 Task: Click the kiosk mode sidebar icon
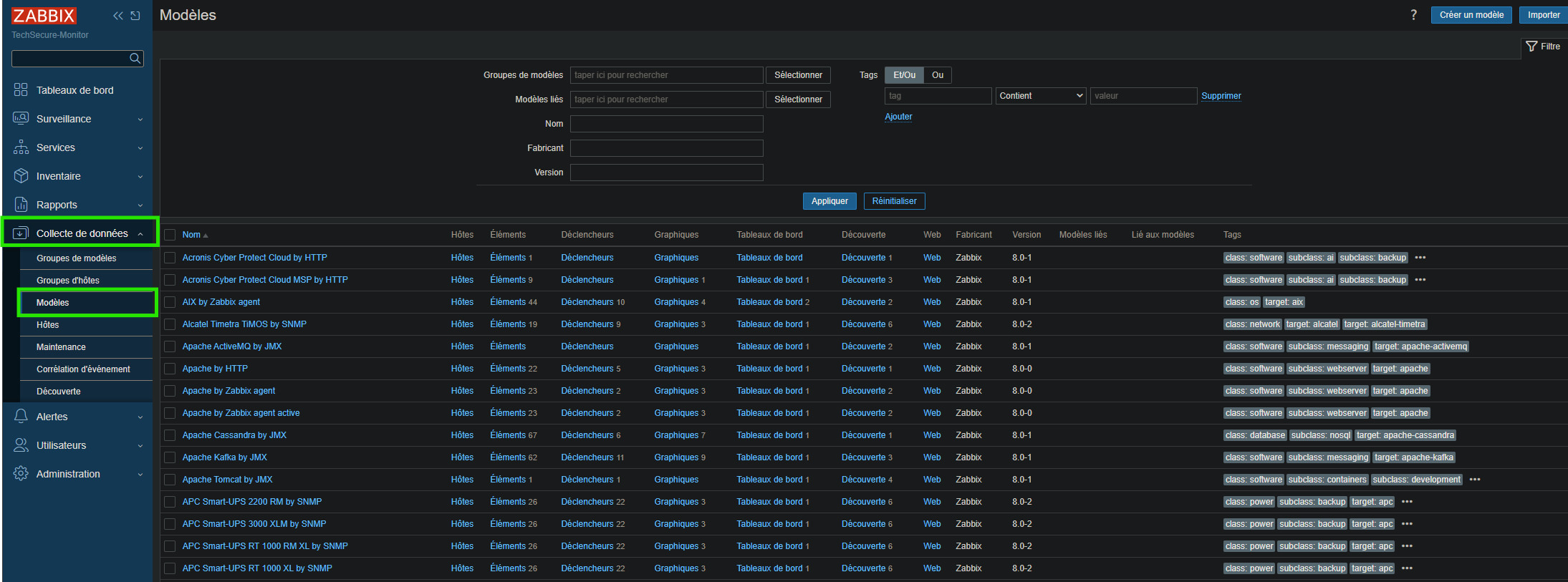pos(135,16)
